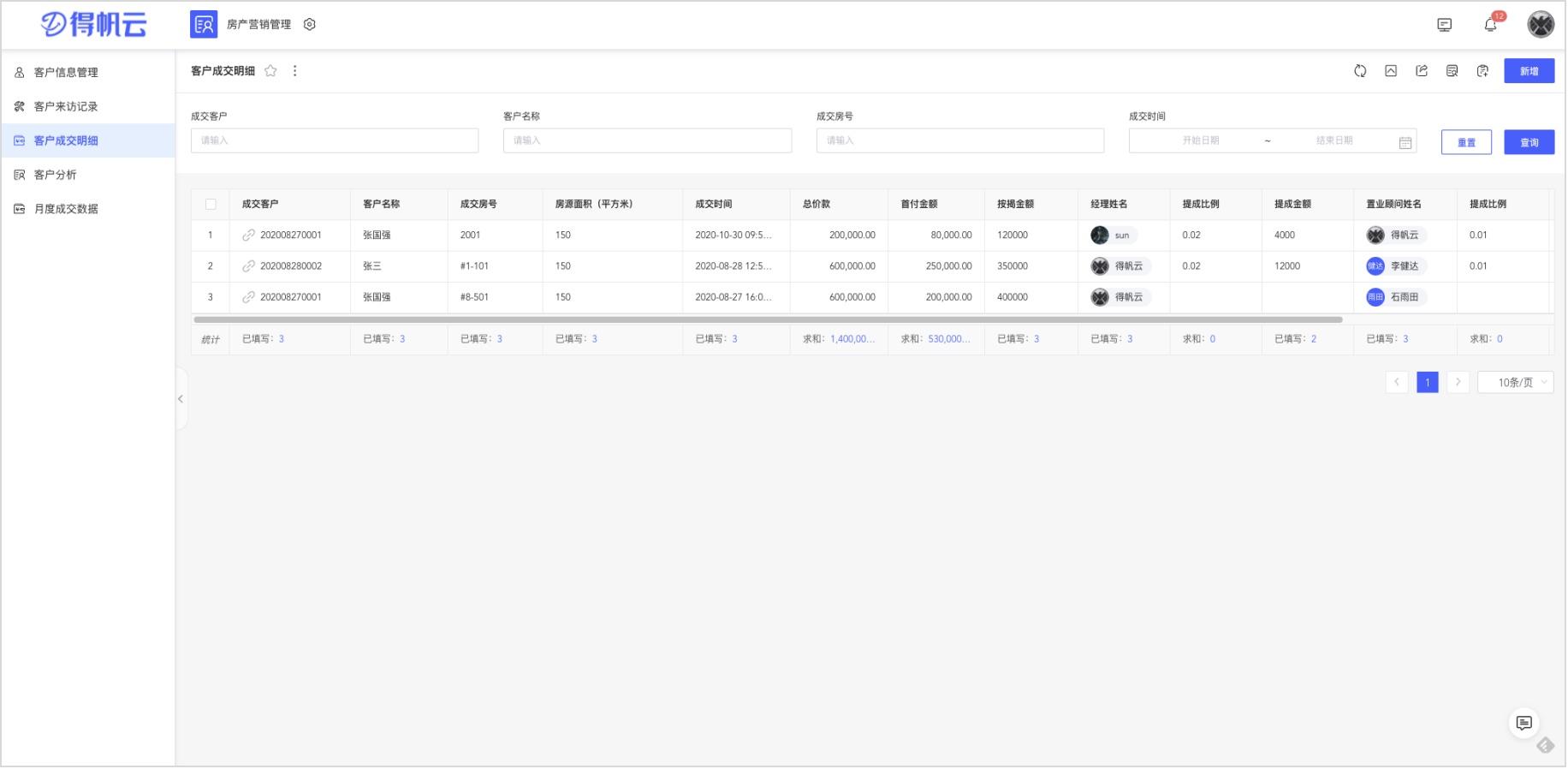
Task: Click the 开始日期 date field
Action: [x=1200, y=140]
